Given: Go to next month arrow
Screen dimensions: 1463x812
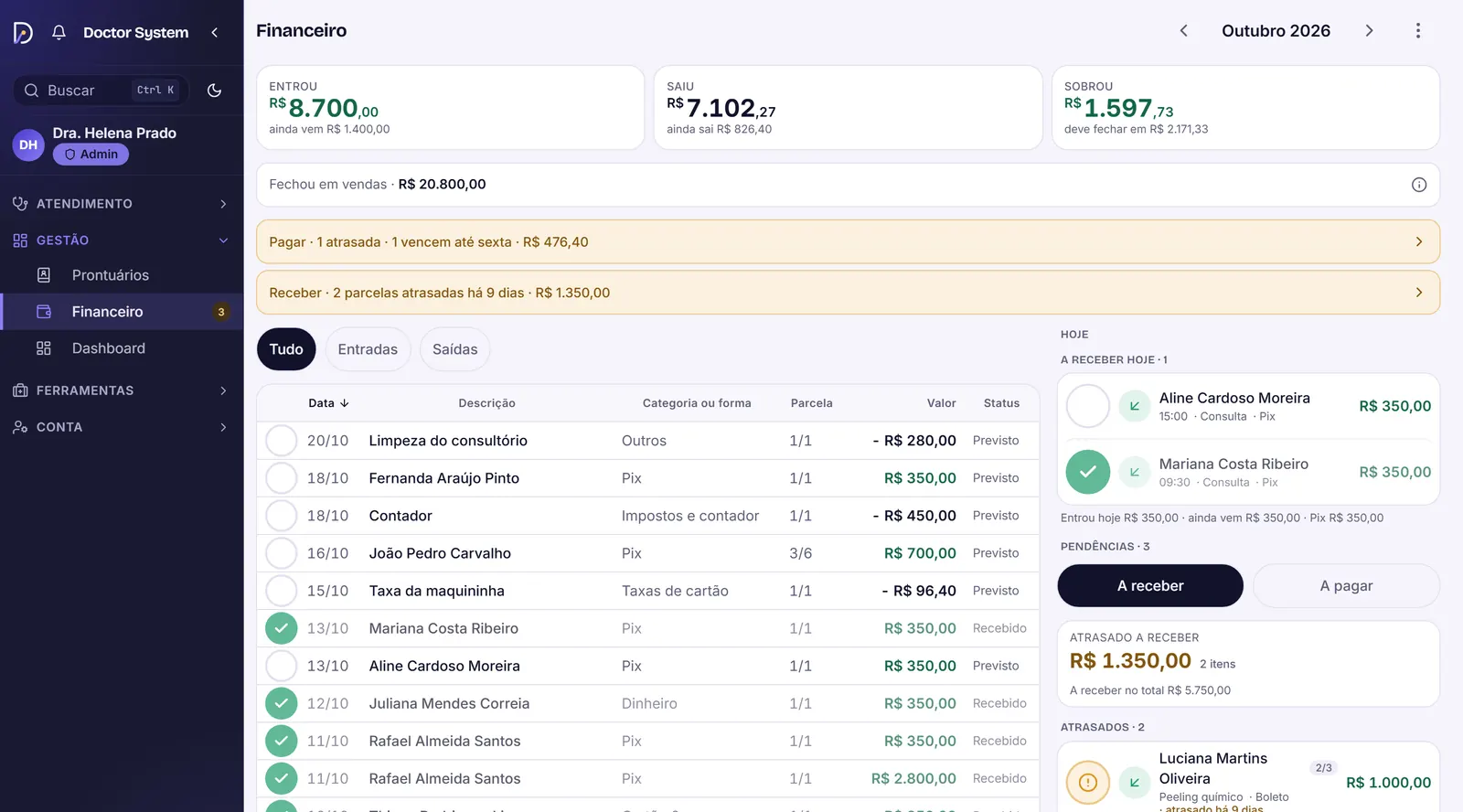Looking at the screenshot, I should pos(1369,31).
